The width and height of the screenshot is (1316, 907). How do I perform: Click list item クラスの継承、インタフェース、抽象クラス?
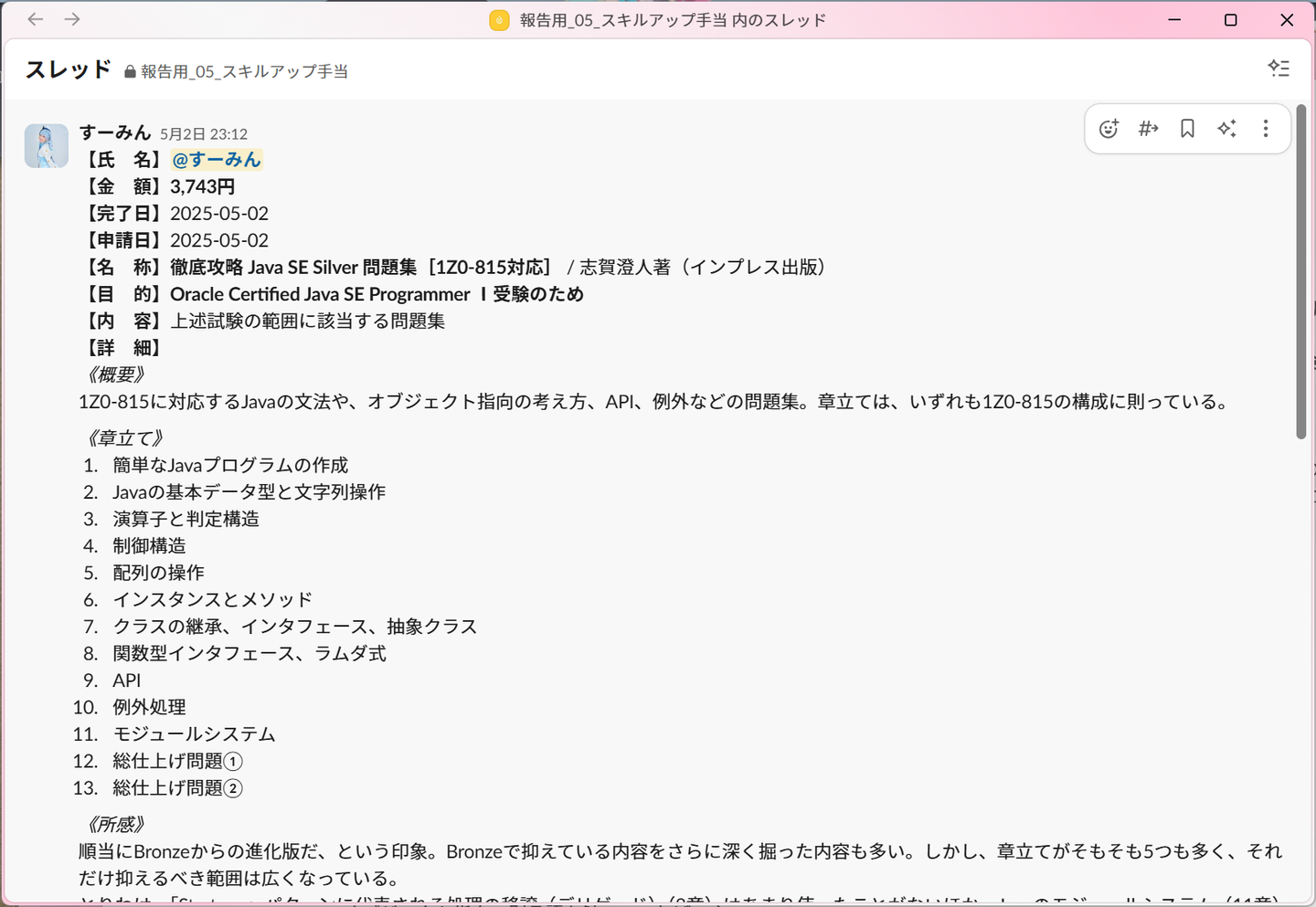(295, 627)
